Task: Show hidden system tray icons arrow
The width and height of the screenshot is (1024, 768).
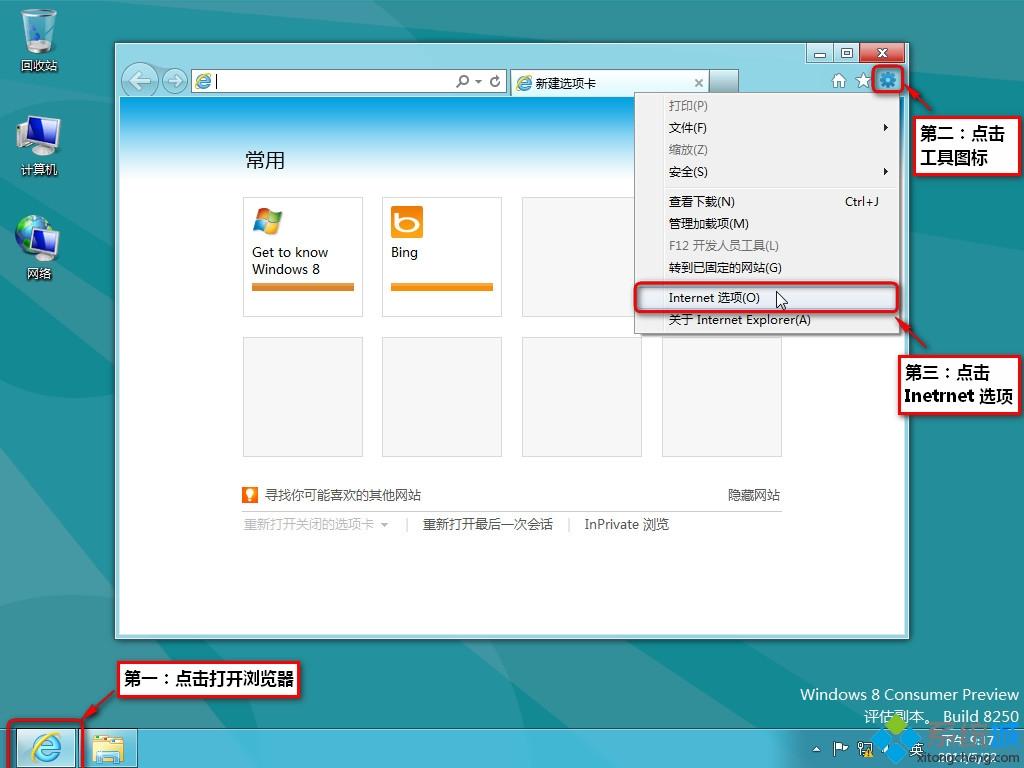Action: coord(816,749)
